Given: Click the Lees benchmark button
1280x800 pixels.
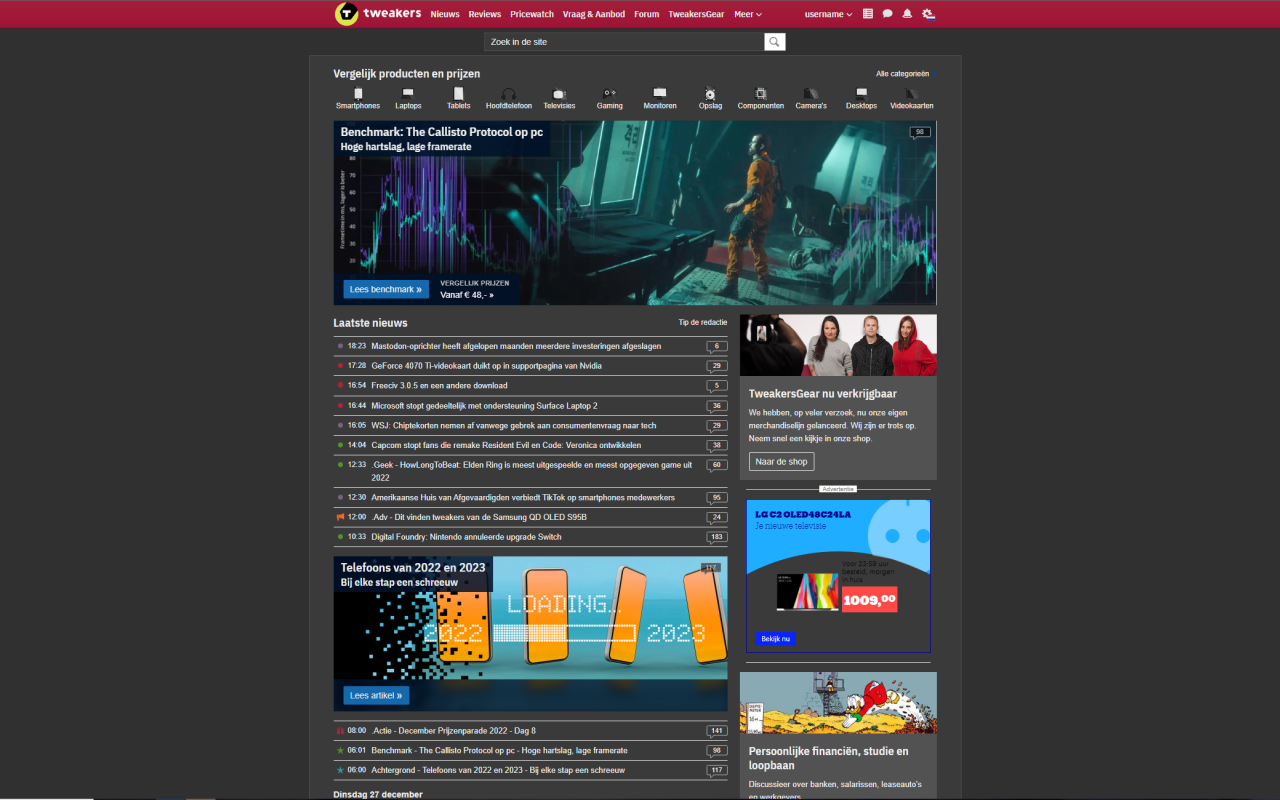Looking at the screenshot, I should (x=386, y=289).
